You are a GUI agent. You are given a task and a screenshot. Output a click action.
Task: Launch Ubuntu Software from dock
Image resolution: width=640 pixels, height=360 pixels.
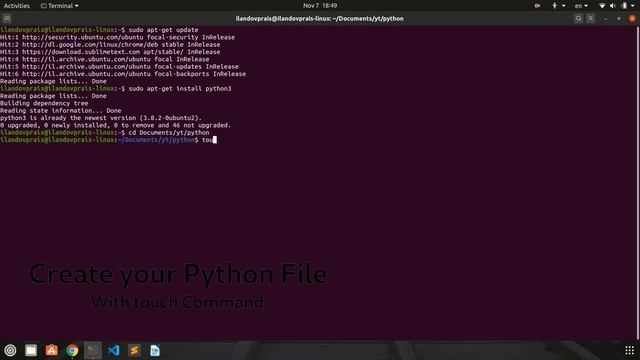pyautogui.click(x=51, y=350)
